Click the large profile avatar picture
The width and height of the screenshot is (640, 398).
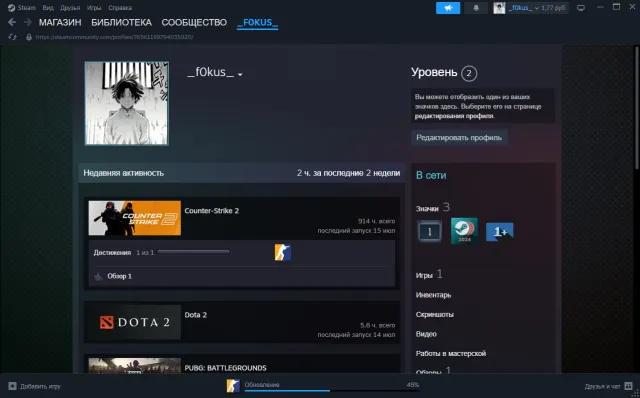point(127,103)
